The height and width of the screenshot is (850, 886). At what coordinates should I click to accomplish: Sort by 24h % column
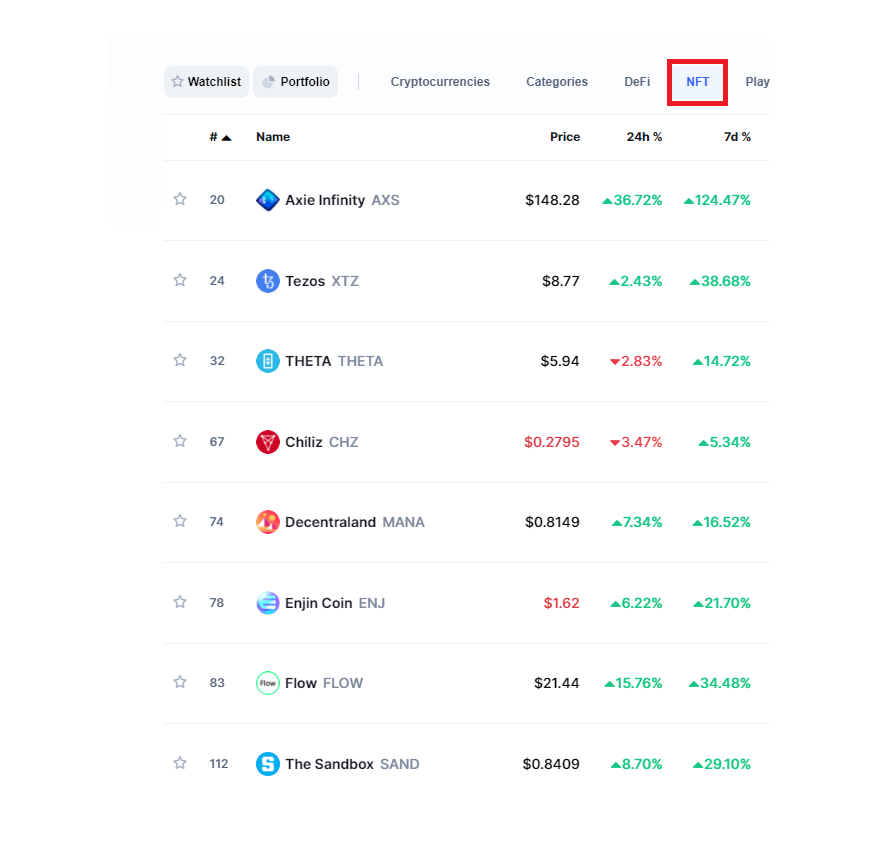click(x=644, y=137)
